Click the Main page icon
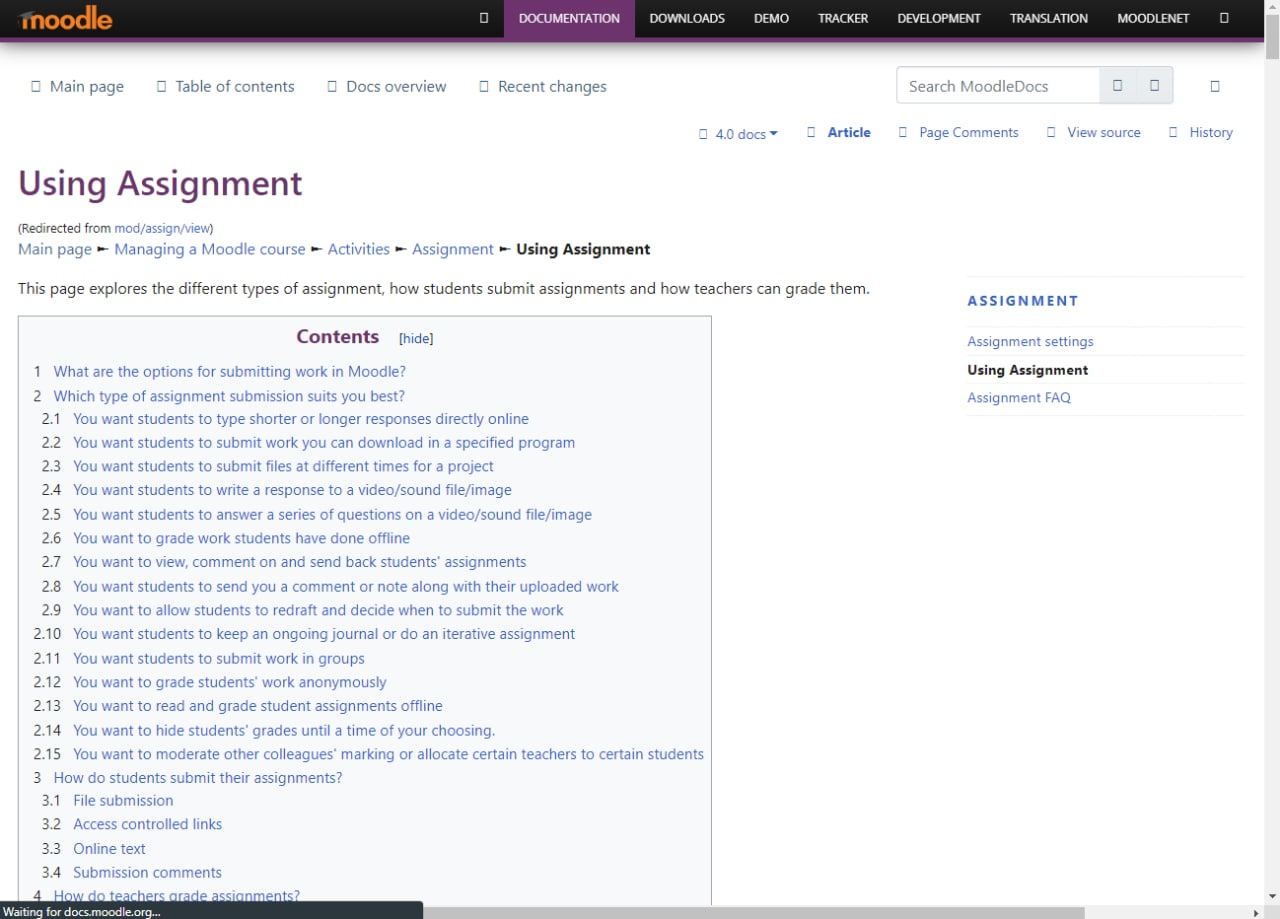 (36, 86)
